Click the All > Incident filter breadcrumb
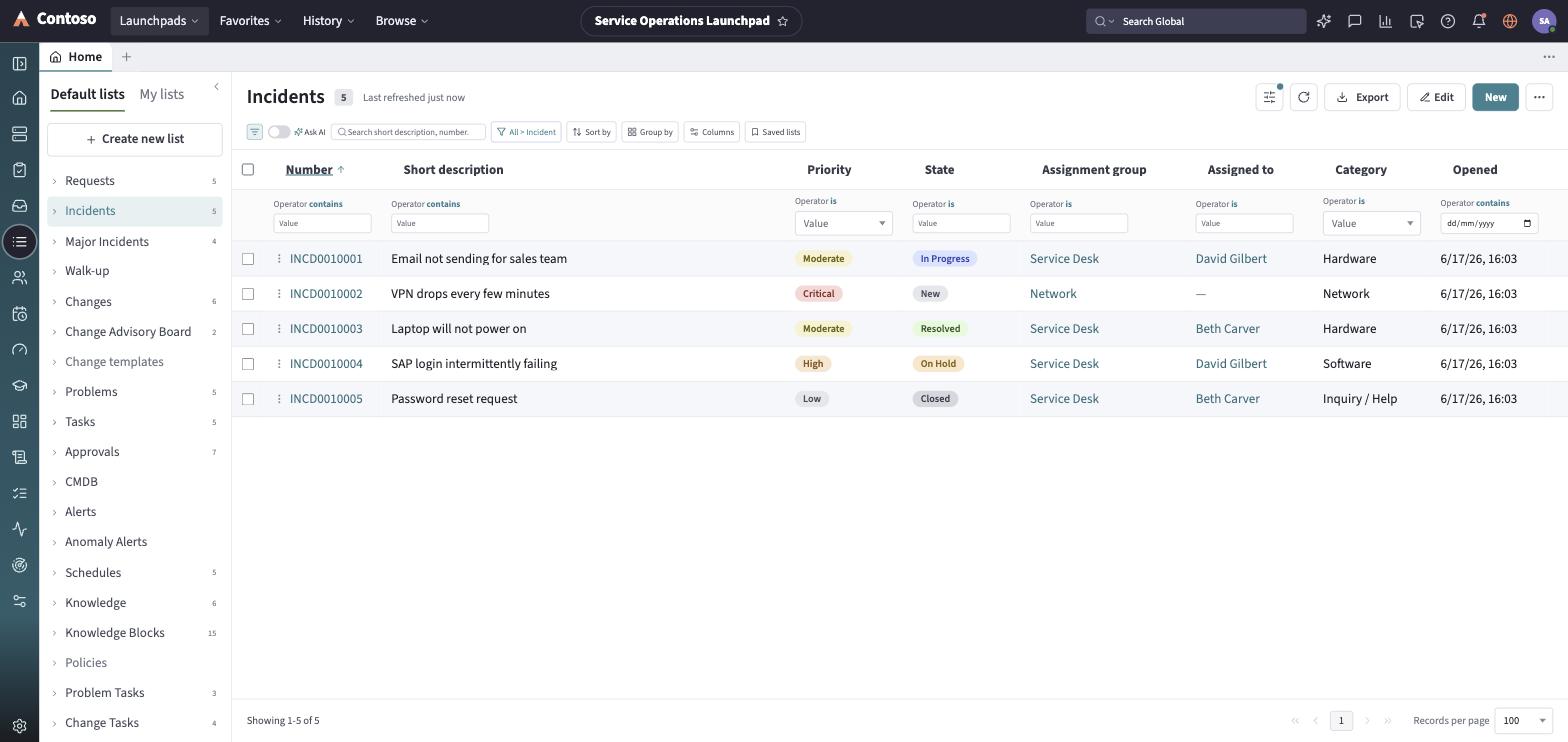This screenshot has width=1568, height=742. coord(526,132)
